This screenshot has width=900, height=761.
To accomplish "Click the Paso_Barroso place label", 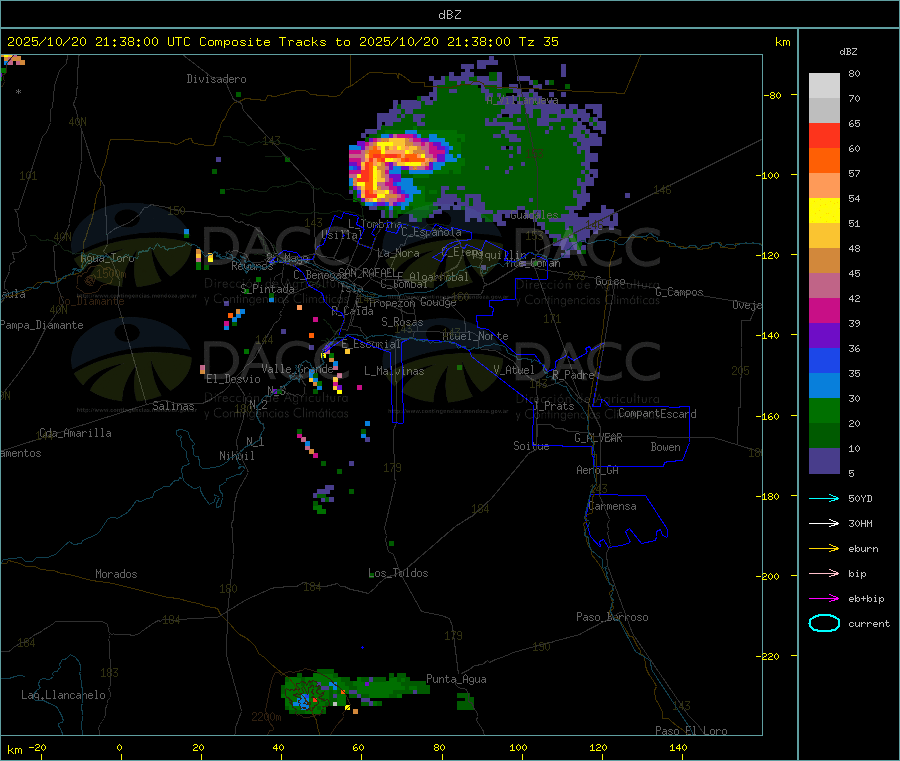I will click(612, 617).
